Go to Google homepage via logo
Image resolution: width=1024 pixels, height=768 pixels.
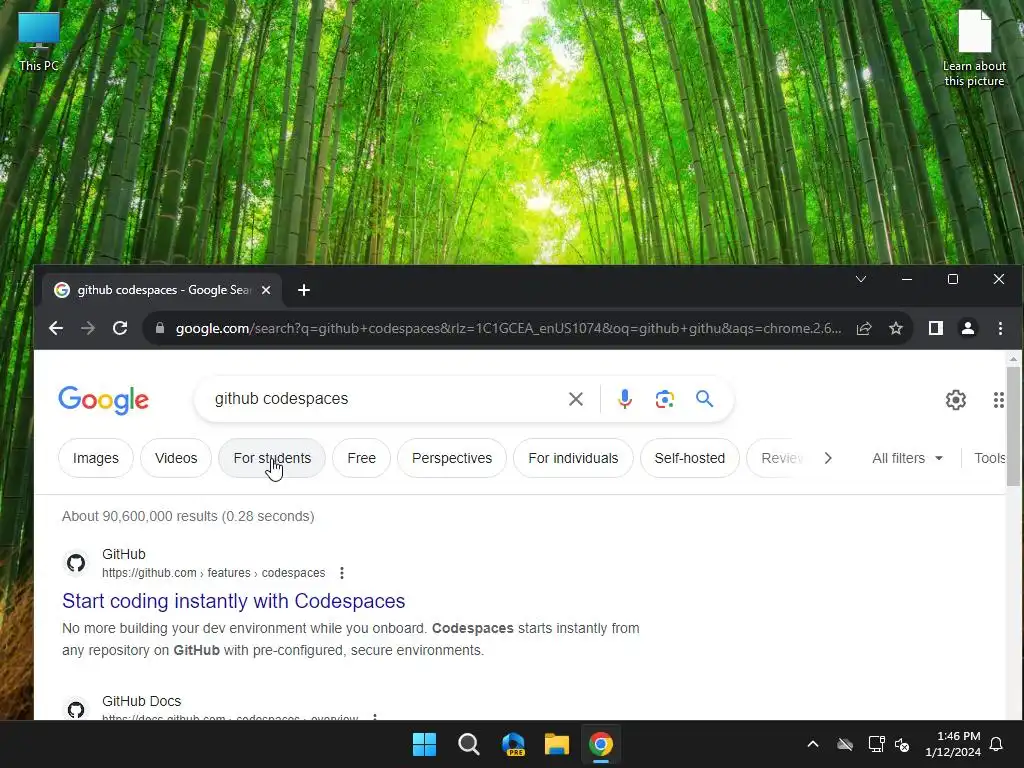coord(104,400)
